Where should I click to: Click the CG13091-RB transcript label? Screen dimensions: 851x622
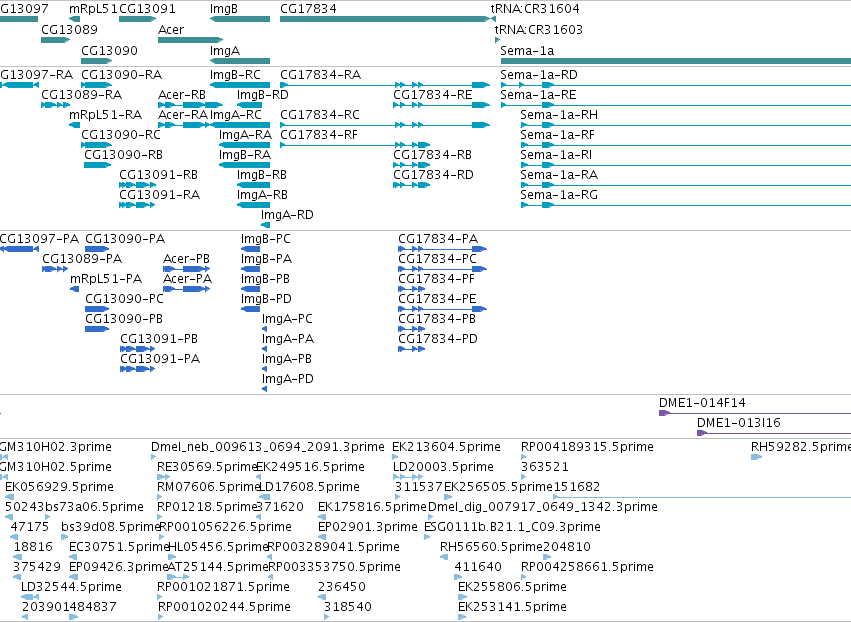158,175
